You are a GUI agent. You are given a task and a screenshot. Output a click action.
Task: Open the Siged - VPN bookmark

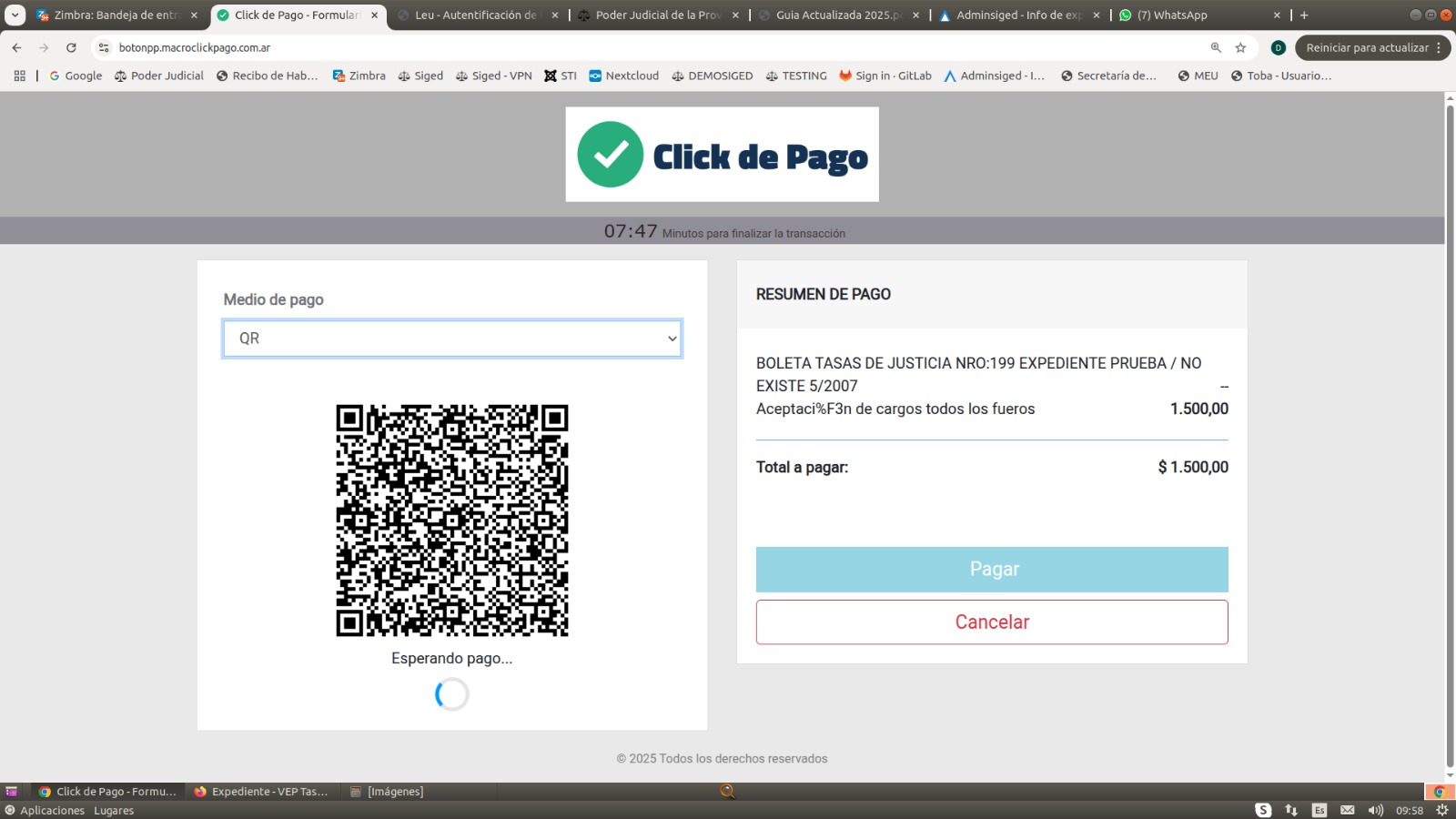point(493,76)
